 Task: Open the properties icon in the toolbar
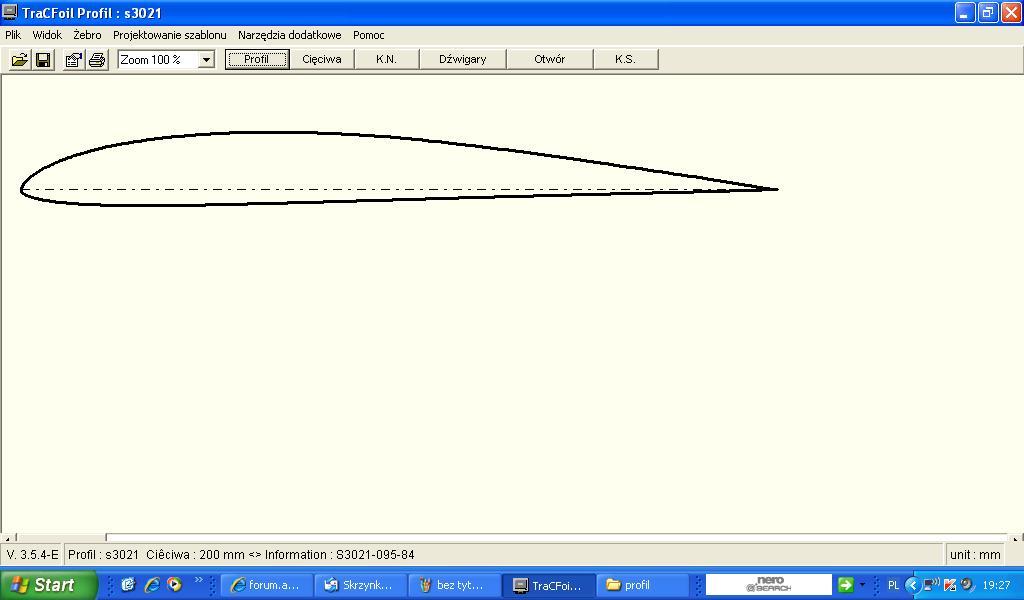73,60
